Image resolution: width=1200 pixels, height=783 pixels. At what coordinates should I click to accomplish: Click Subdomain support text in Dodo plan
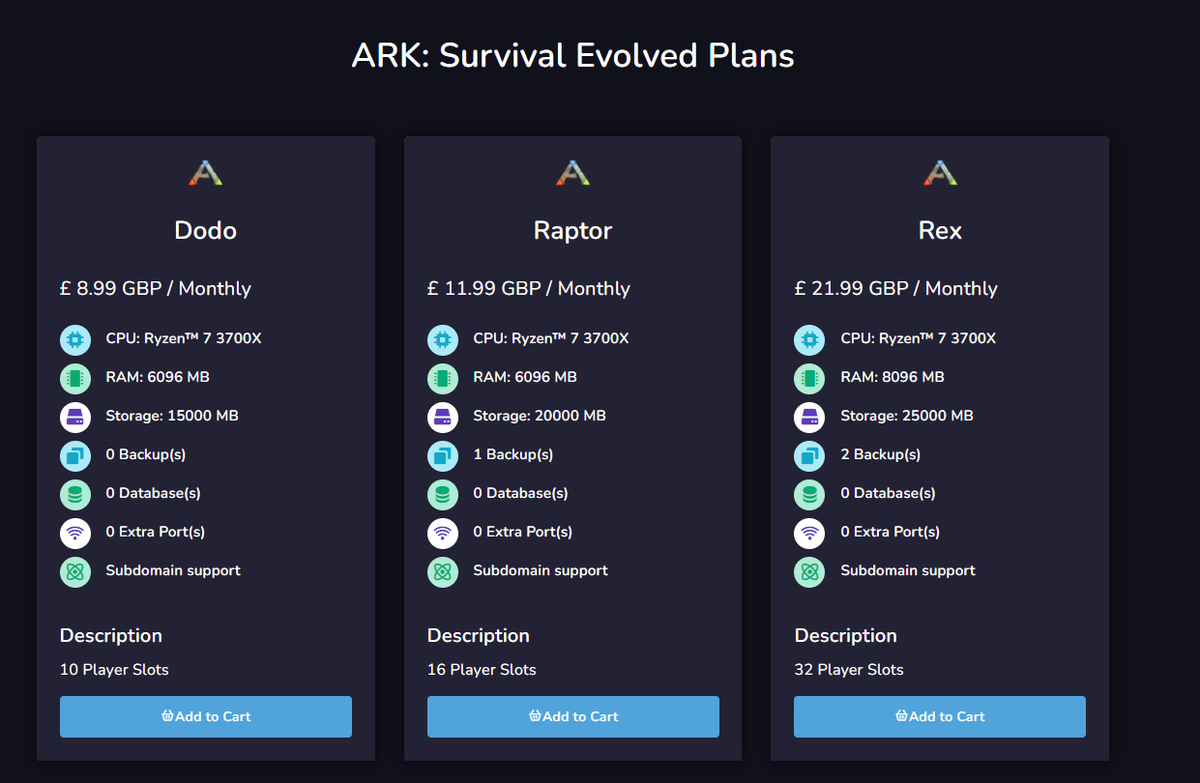(x=173, y=571)
